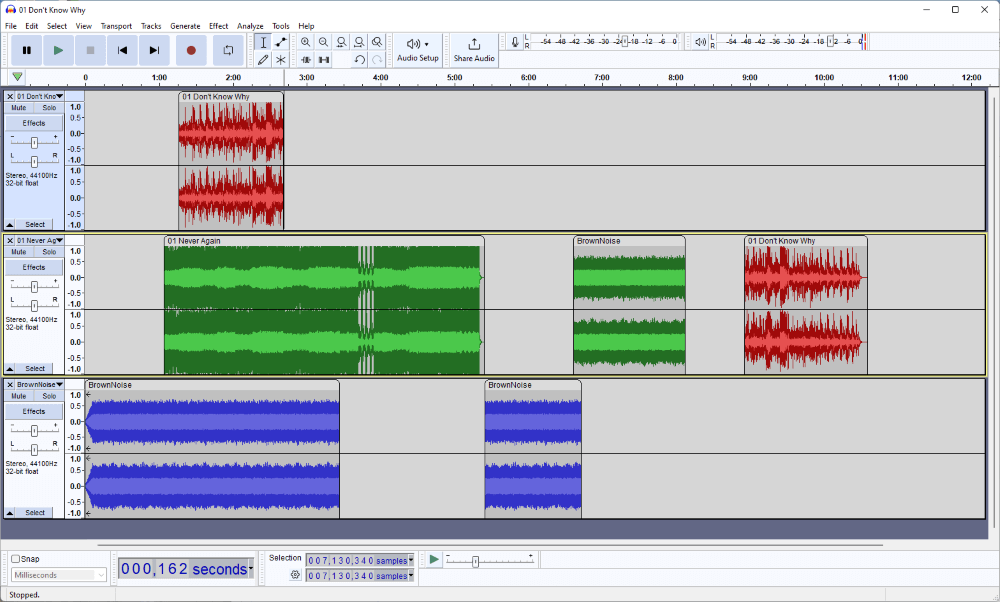The height and width of the screenshot is (602, 1000).
Task: Click Select button on 01 Never Again track
Action: point(35,369)
